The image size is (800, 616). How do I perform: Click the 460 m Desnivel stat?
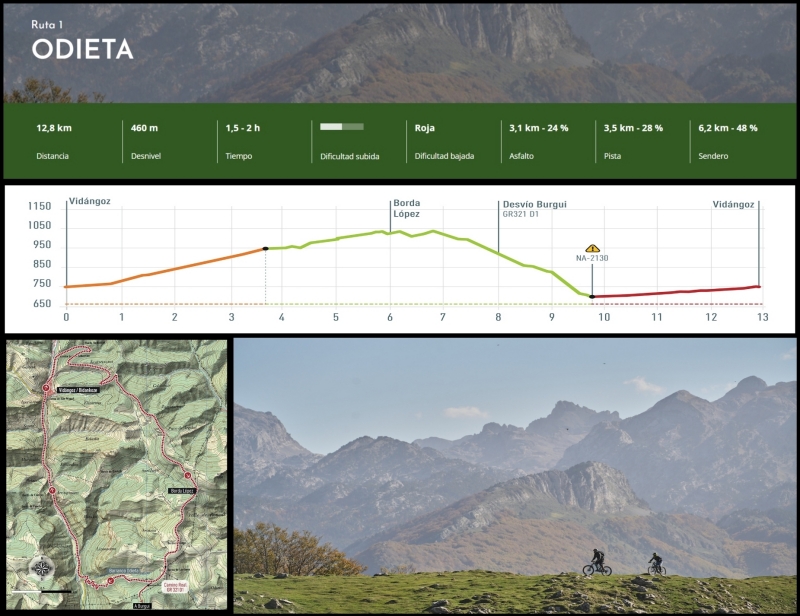[145, 128]
